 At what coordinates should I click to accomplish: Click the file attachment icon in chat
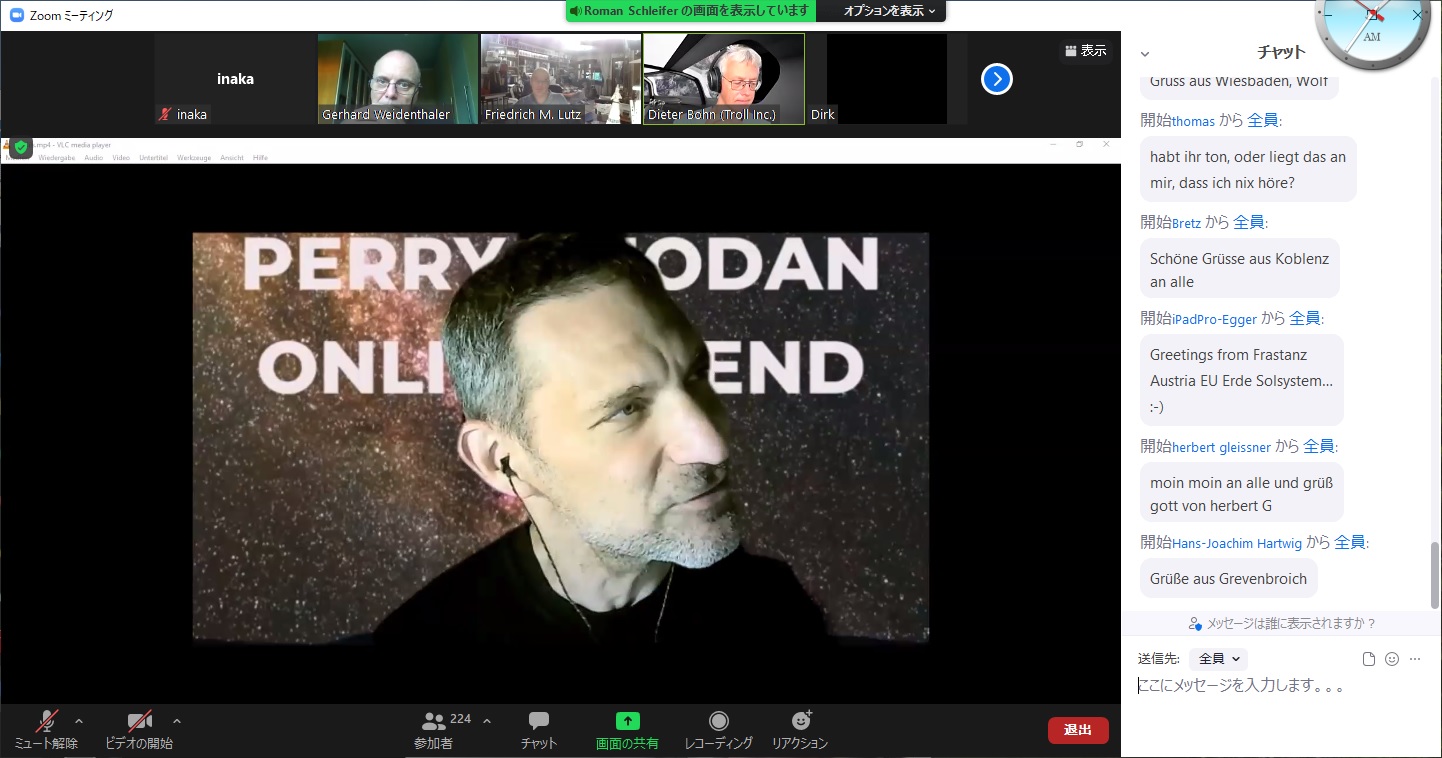tap(1369, 659)
